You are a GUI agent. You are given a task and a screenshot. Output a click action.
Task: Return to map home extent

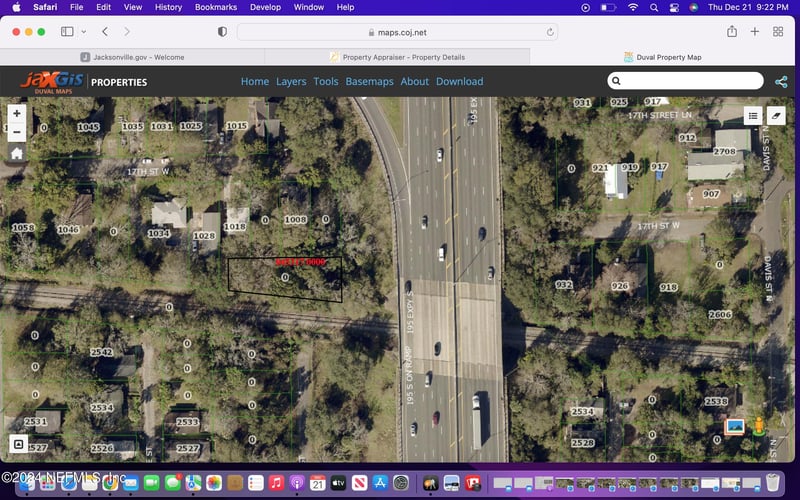(17, 154)
